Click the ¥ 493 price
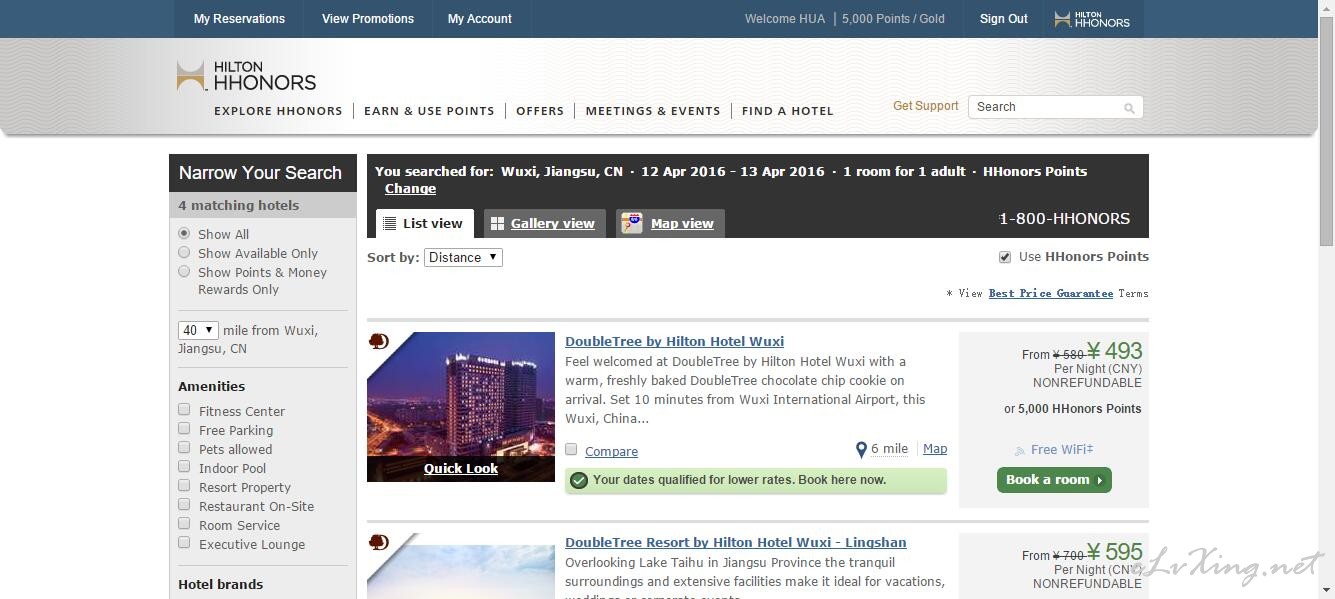This screenshot has width=1335, height=599. (x=1114, y=351)
